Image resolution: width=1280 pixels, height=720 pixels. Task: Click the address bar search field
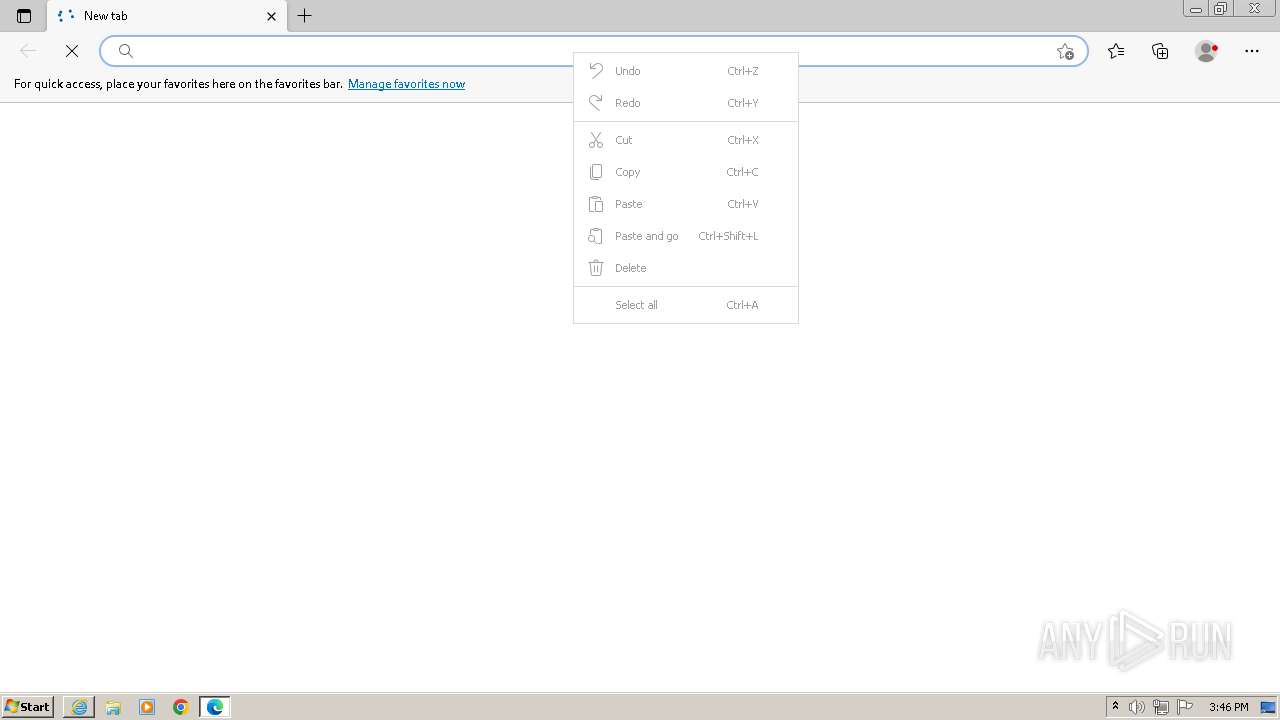(593, 51)
